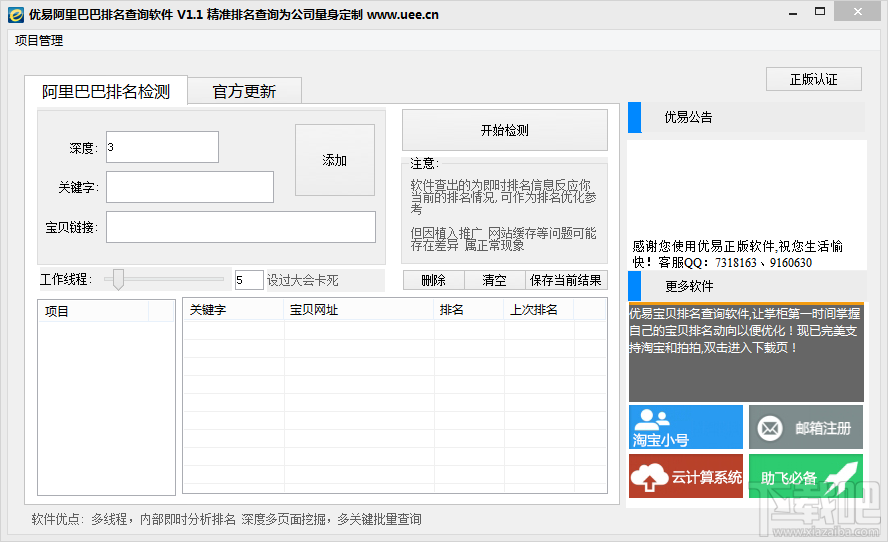Viewport: 888px width, 542px height.
Task: Click the 注意 notice text box
Action: coord(505,210)
